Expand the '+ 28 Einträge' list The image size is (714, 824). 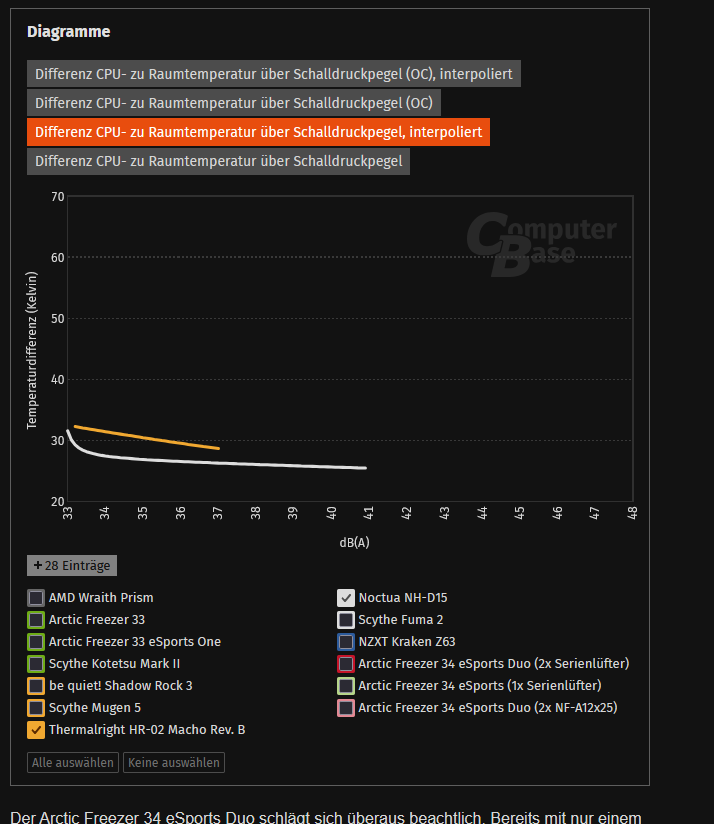pyautogui.click(x=72, y=565)
